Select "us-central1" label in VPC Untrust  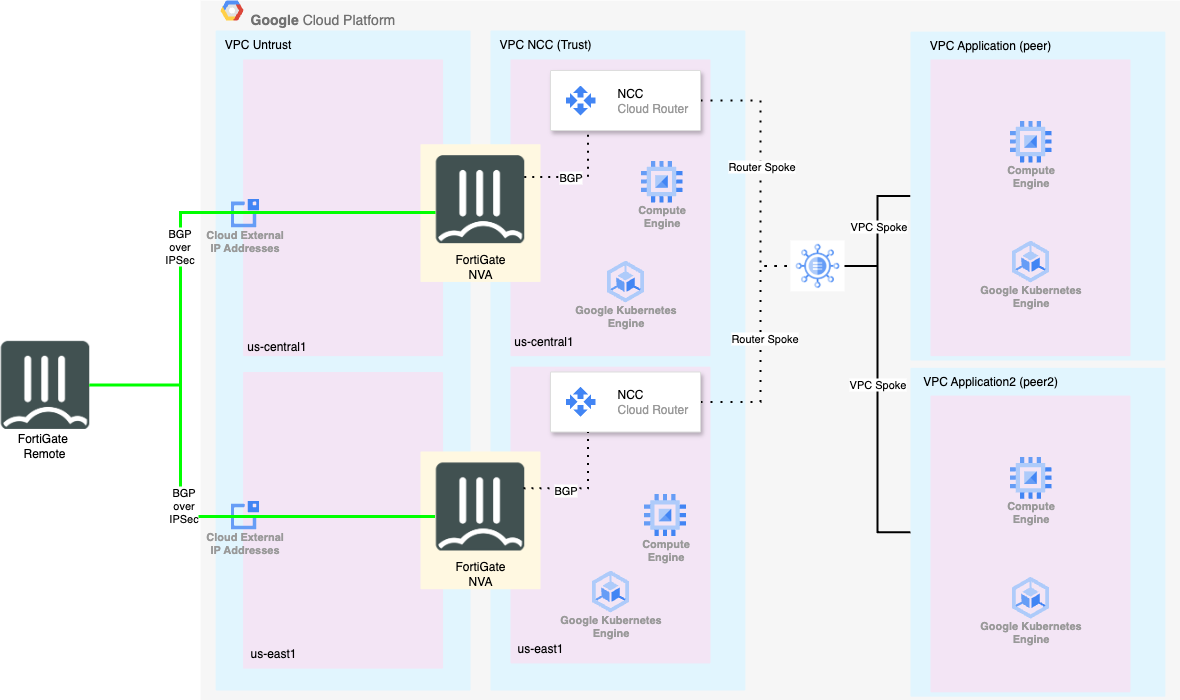point(276,347)
